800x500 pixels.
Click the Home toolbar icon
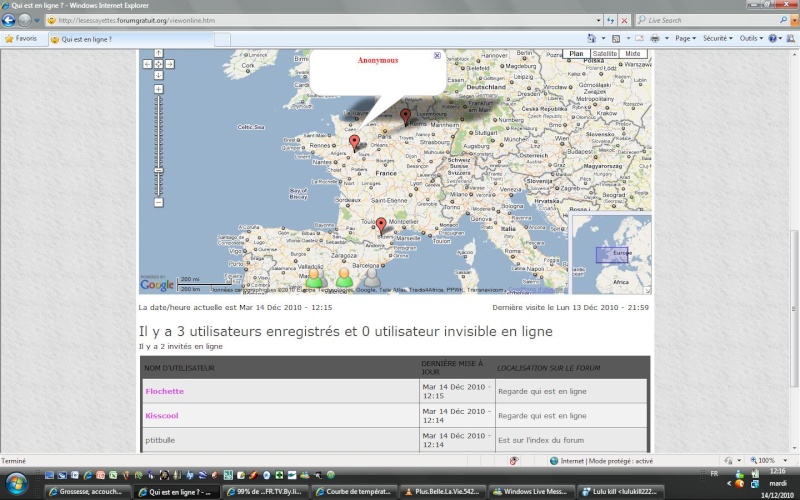tap(592, 38)
